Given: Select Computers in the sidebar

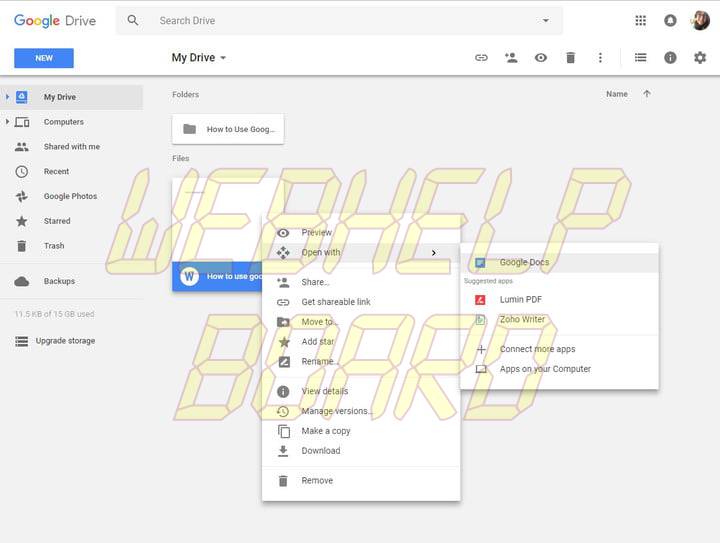Looking at the screenshot, I should 72,122.
